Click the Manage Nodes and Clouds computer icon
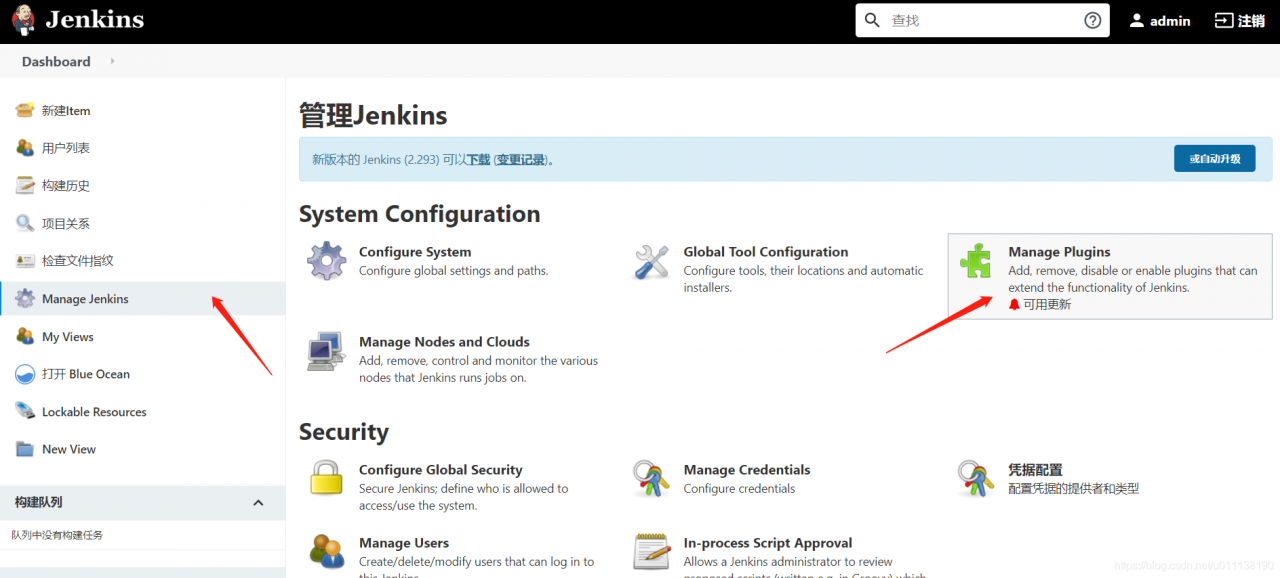 pos(326,352)
